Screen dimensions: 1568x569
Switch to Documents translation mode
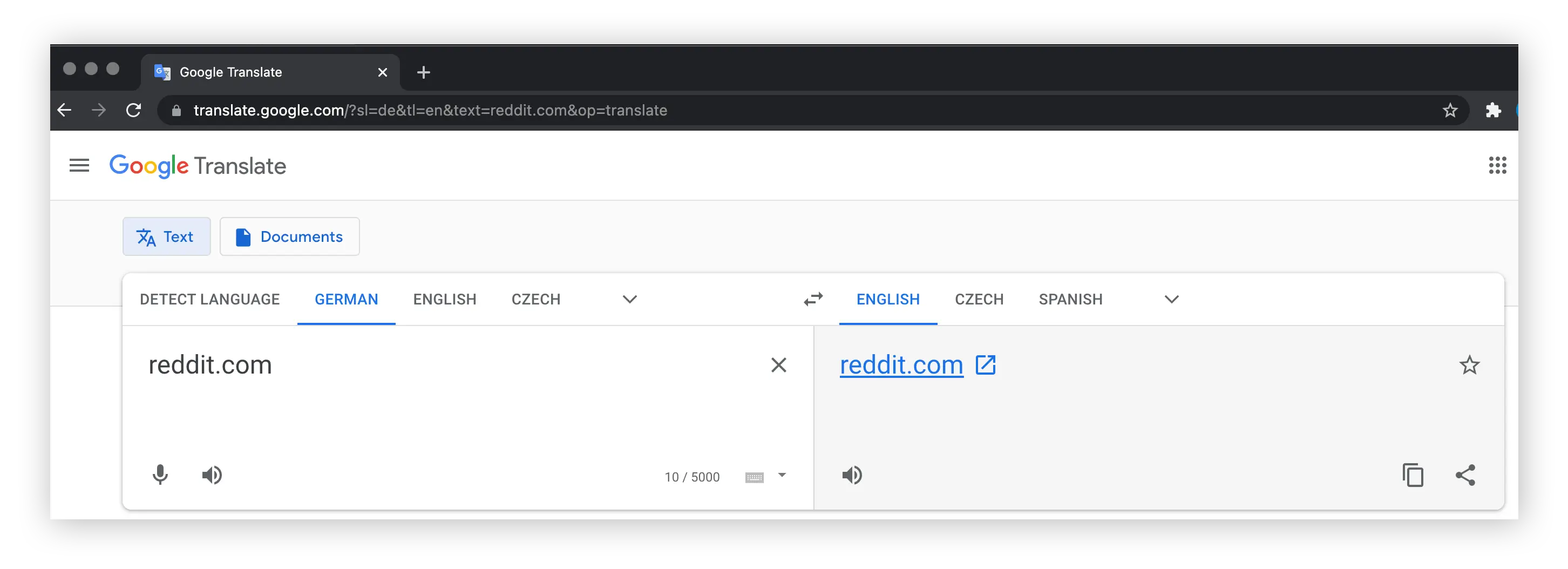290,237
